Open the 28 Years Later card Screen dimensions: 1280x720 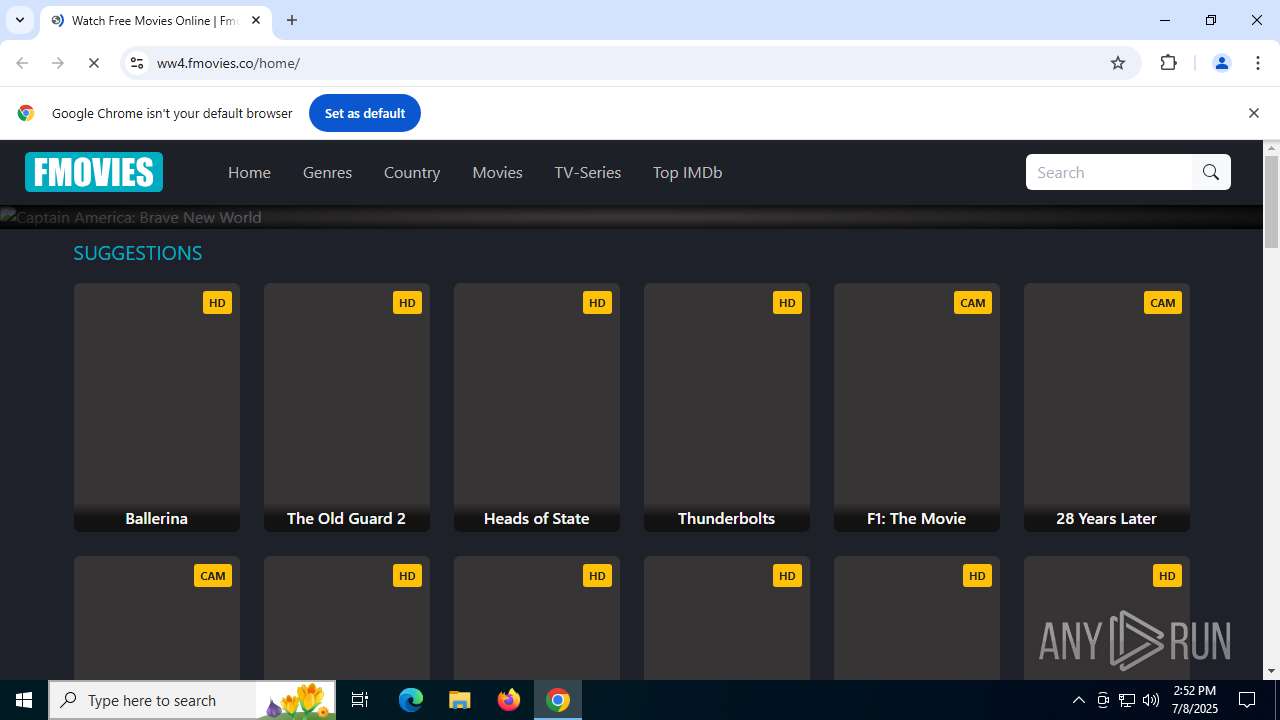tap(1107, 407)
